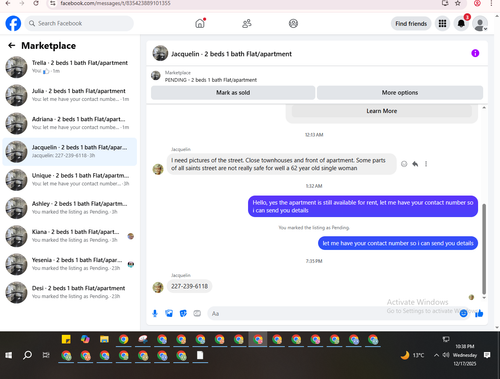The width and height of the screenshot is (500, 379).
Task: Open notifications bell icon
Action: [461, 23]
